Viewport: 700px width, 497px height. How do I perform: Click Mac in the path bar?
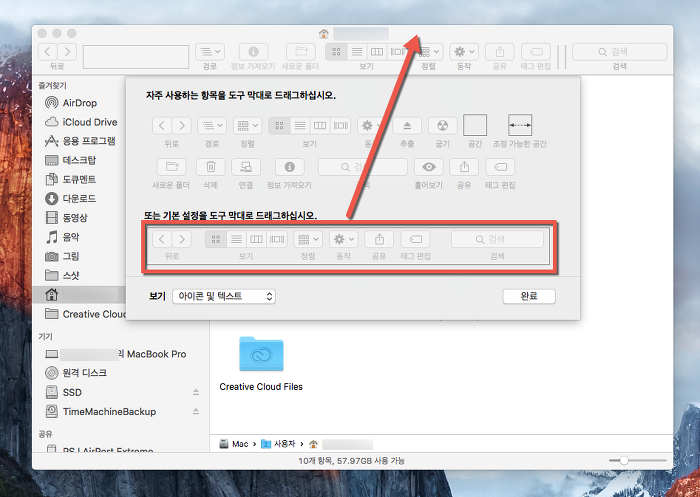click(234, 444)
